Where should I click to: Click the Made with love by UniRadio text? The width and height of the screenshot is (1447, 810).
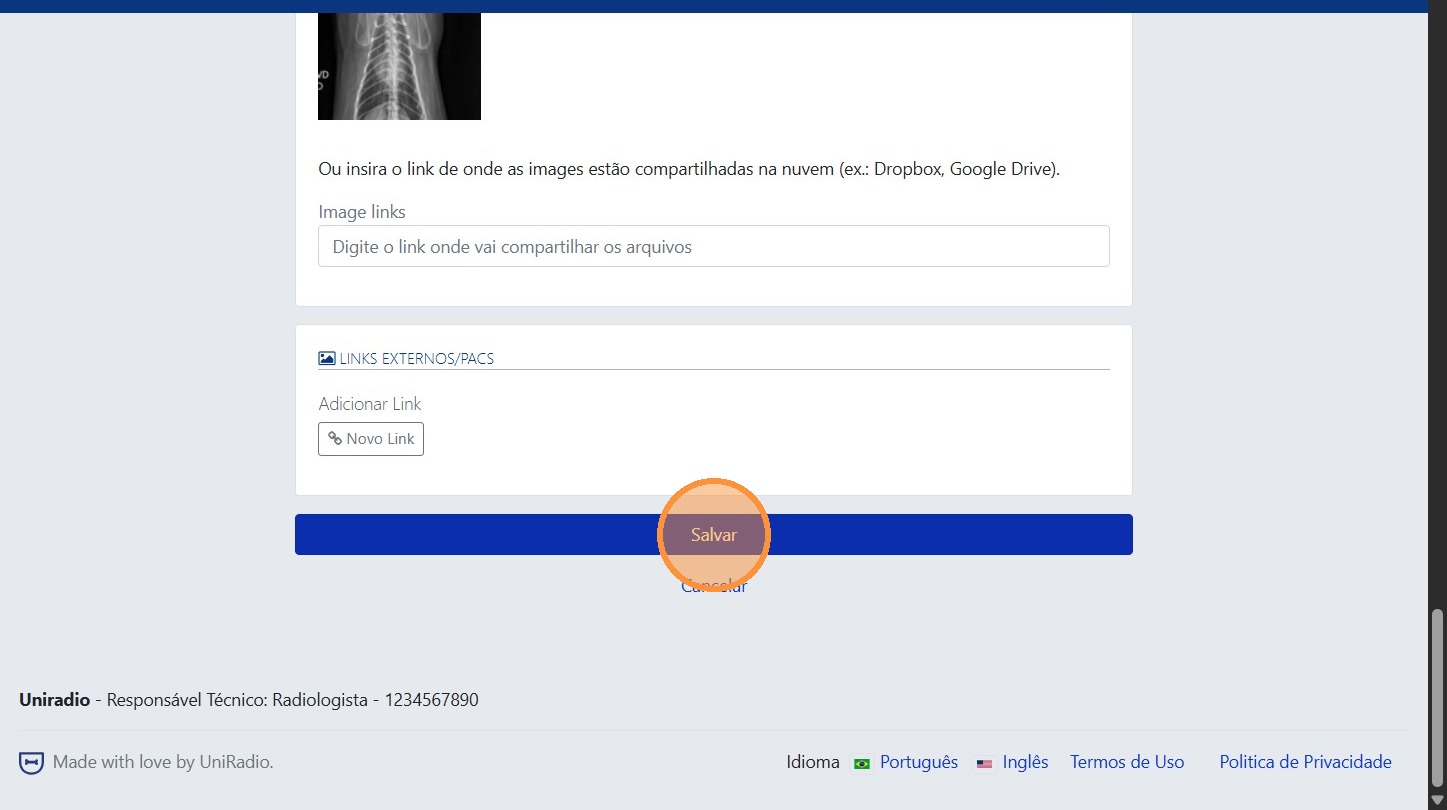click(x=163, y=762)
